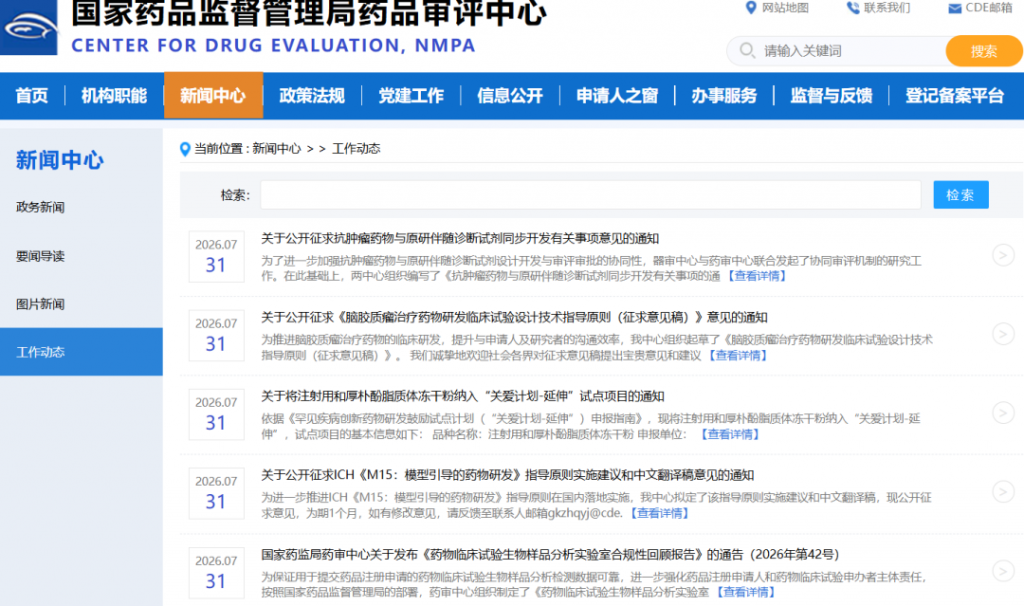Viewport: 1024px width, 606px height.
Task: Click 查看详情 under 脑胶质瘤 notice
Action: [x=737, y=355]
